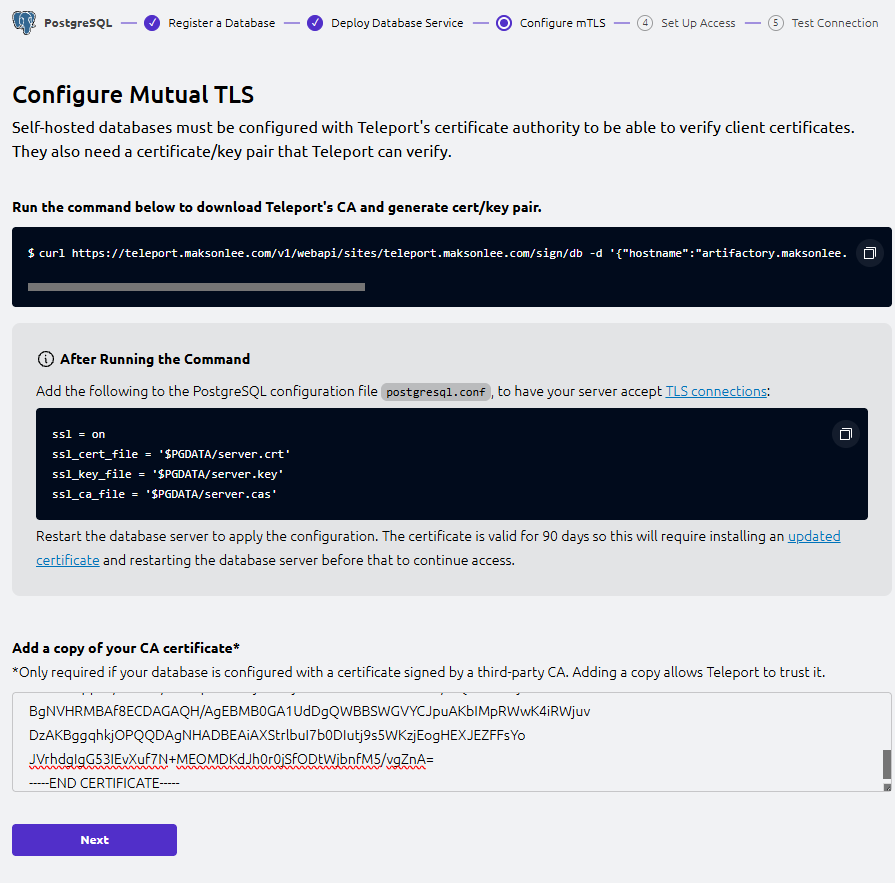Go to the Register a Database step label
This screenshot has width=895, height=883.
point(221,23)
